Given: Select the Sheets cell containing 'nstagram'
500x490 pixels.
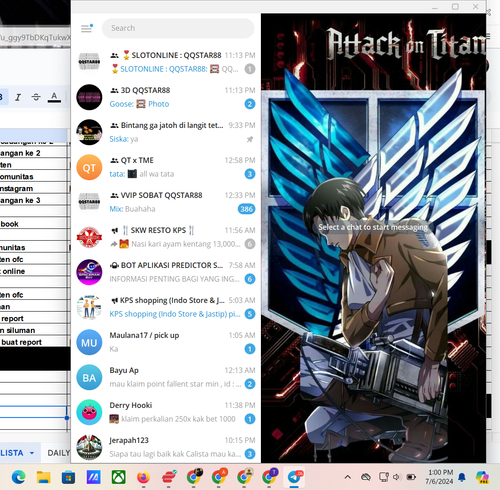Looking at the screenshot, I should [34, 189].
